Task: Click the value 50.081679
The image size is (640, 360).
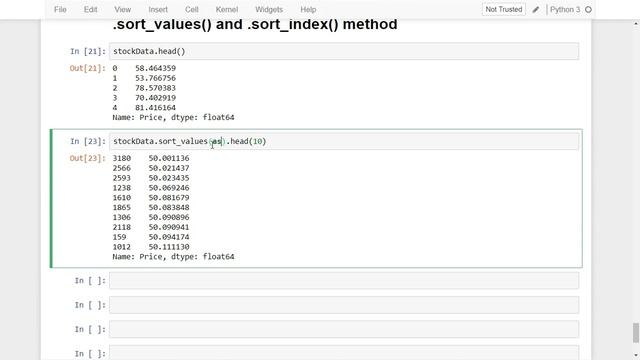Action: click(x=169, y=198)
